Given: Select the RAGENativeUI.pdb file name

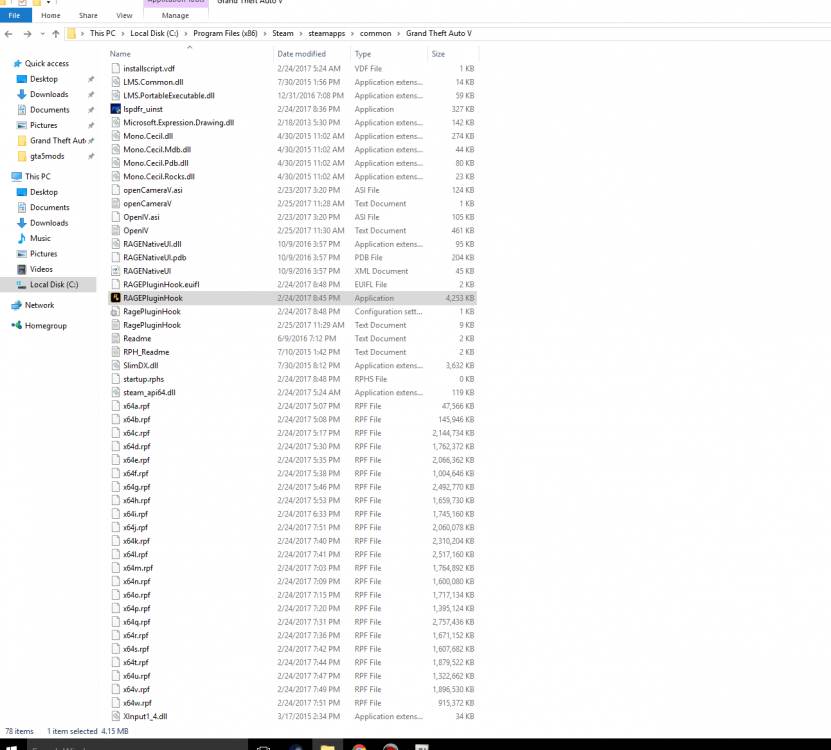Looking at the screenshot, I should (x=155, y=258).
